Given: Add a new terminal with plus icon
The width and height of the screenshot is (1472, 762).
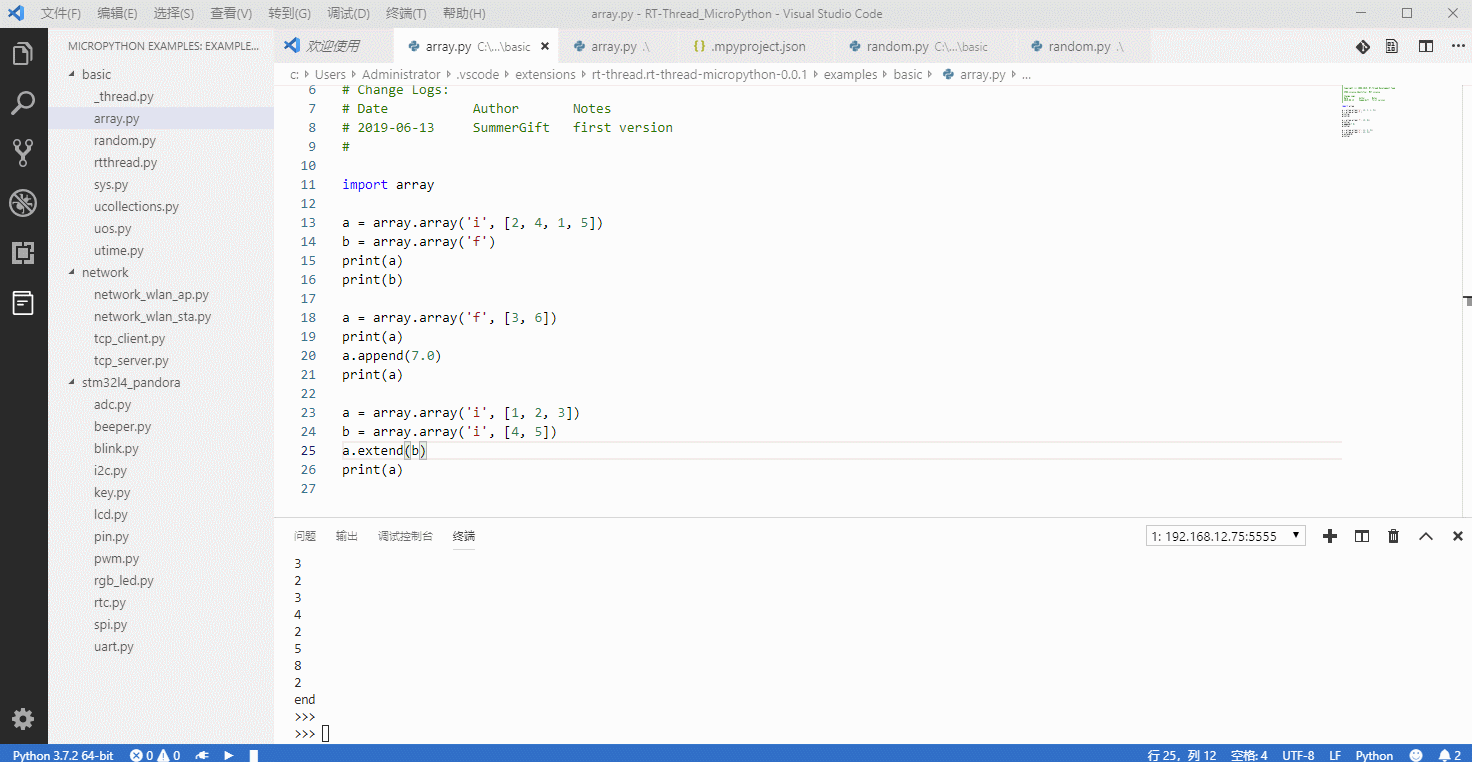Looking at the screenshot, I should 1330,535.
